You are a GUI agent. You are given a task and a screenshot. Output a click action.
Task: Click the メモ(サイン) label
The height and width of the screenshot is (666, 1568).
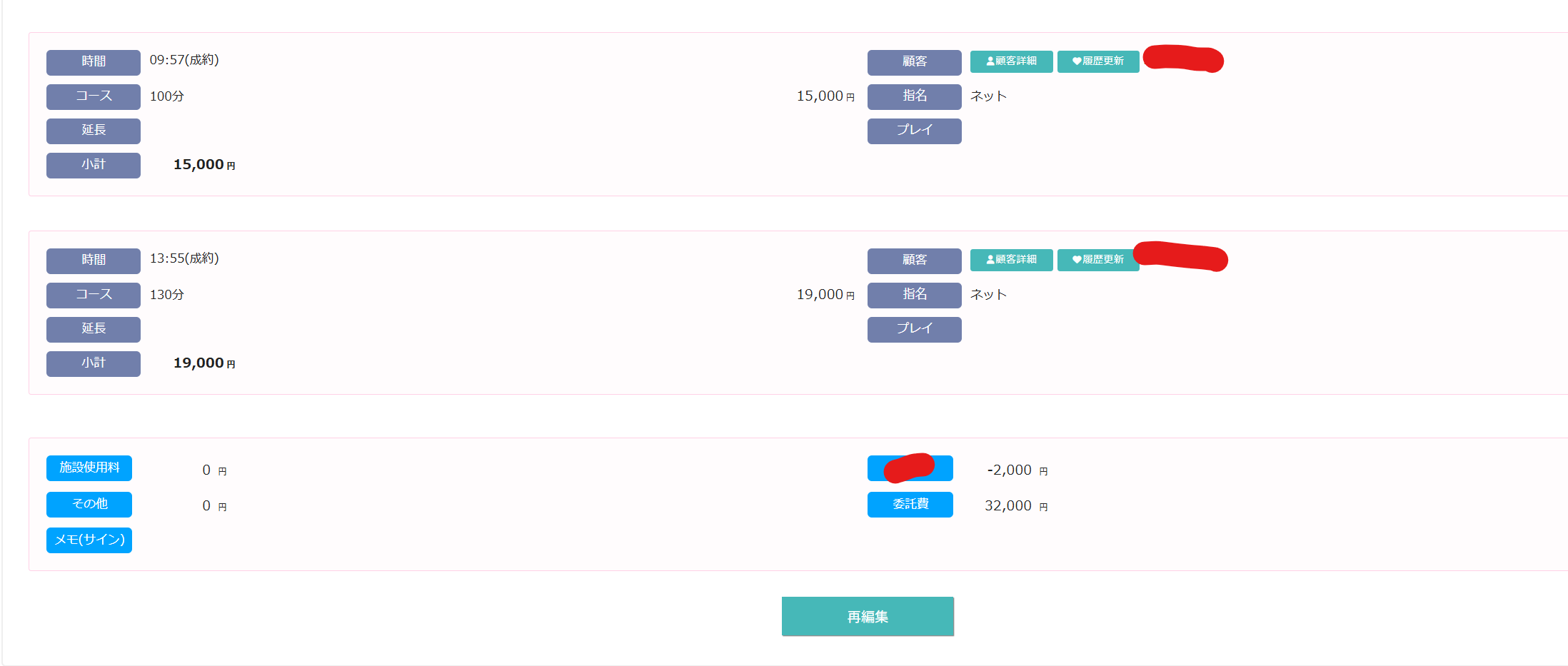coord(89,540)
